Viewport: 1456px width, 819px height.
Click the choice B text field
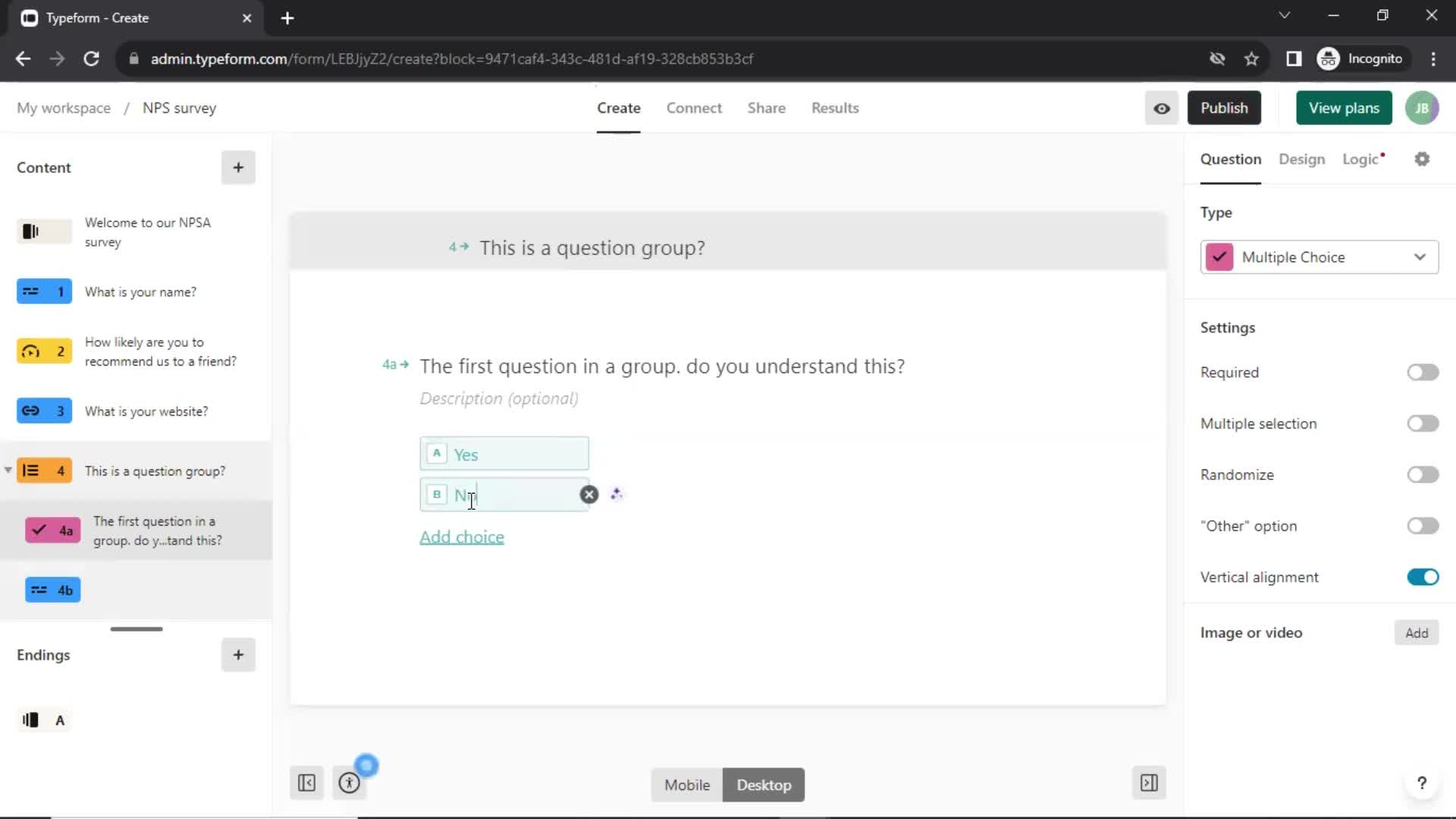504,494
